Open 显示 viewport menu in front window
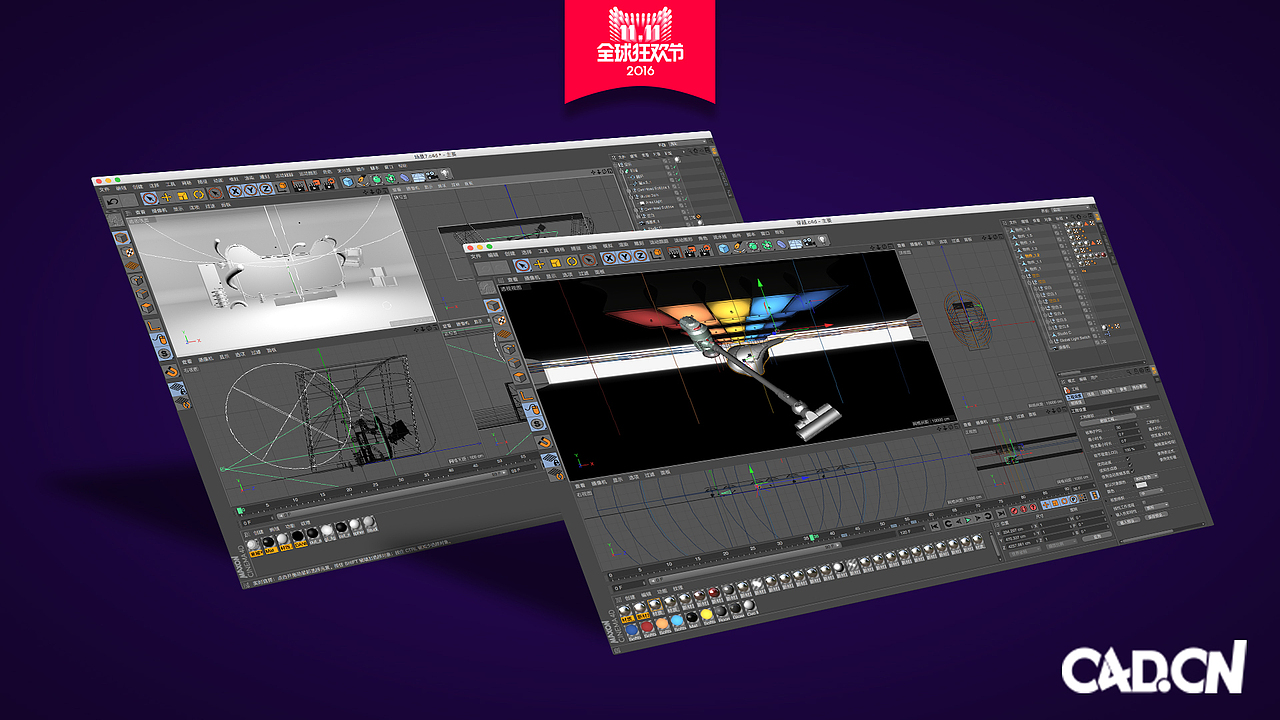This screenshot has height=720, width=1280. (x=551, y=275)
